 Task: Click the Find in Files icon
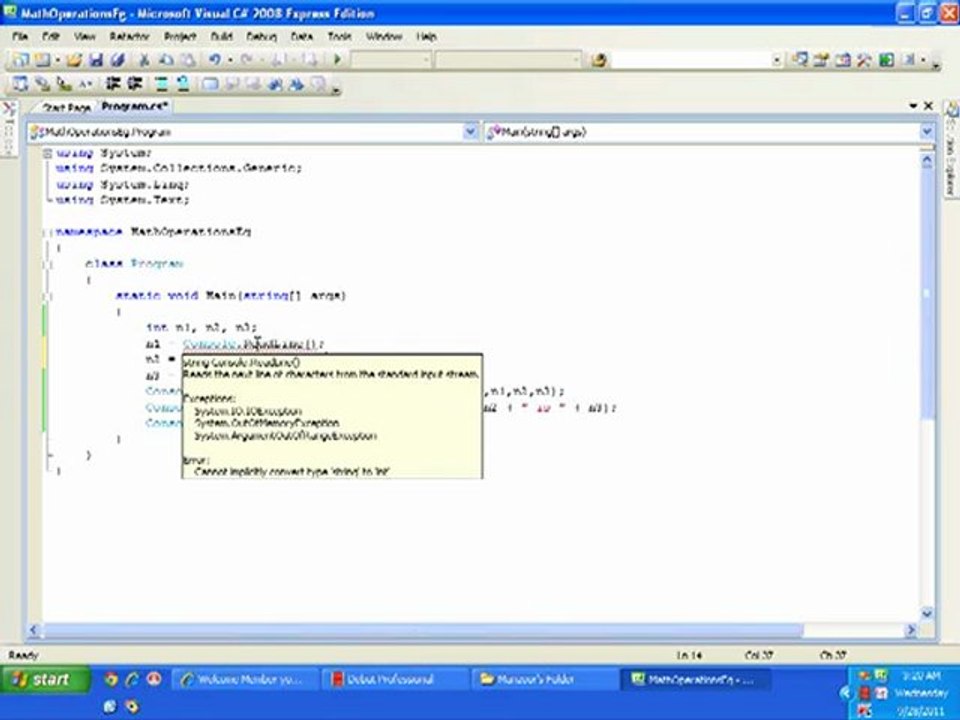click(x=599, y=59)
